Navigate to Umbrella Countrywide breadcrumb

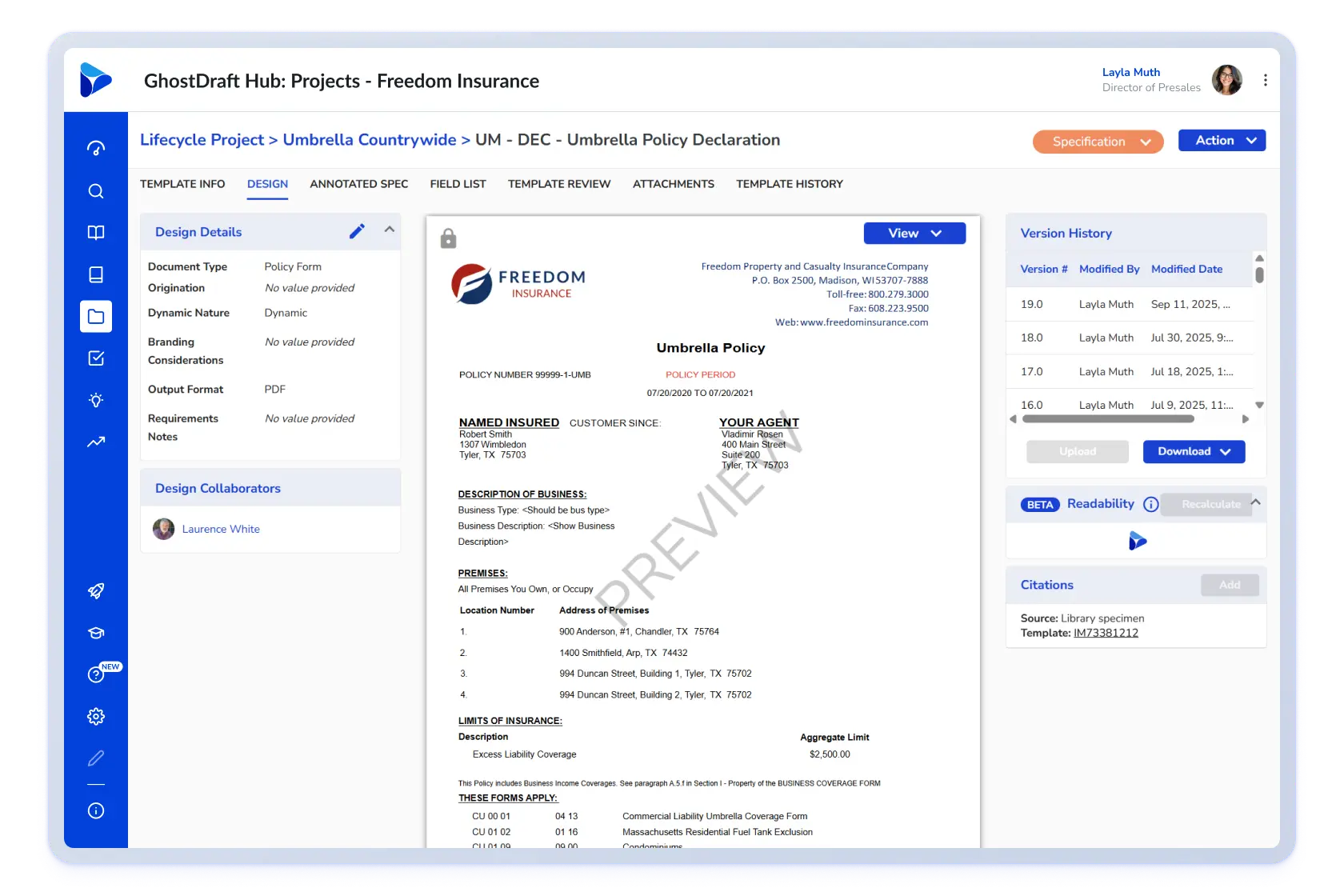tap(370, 140)
